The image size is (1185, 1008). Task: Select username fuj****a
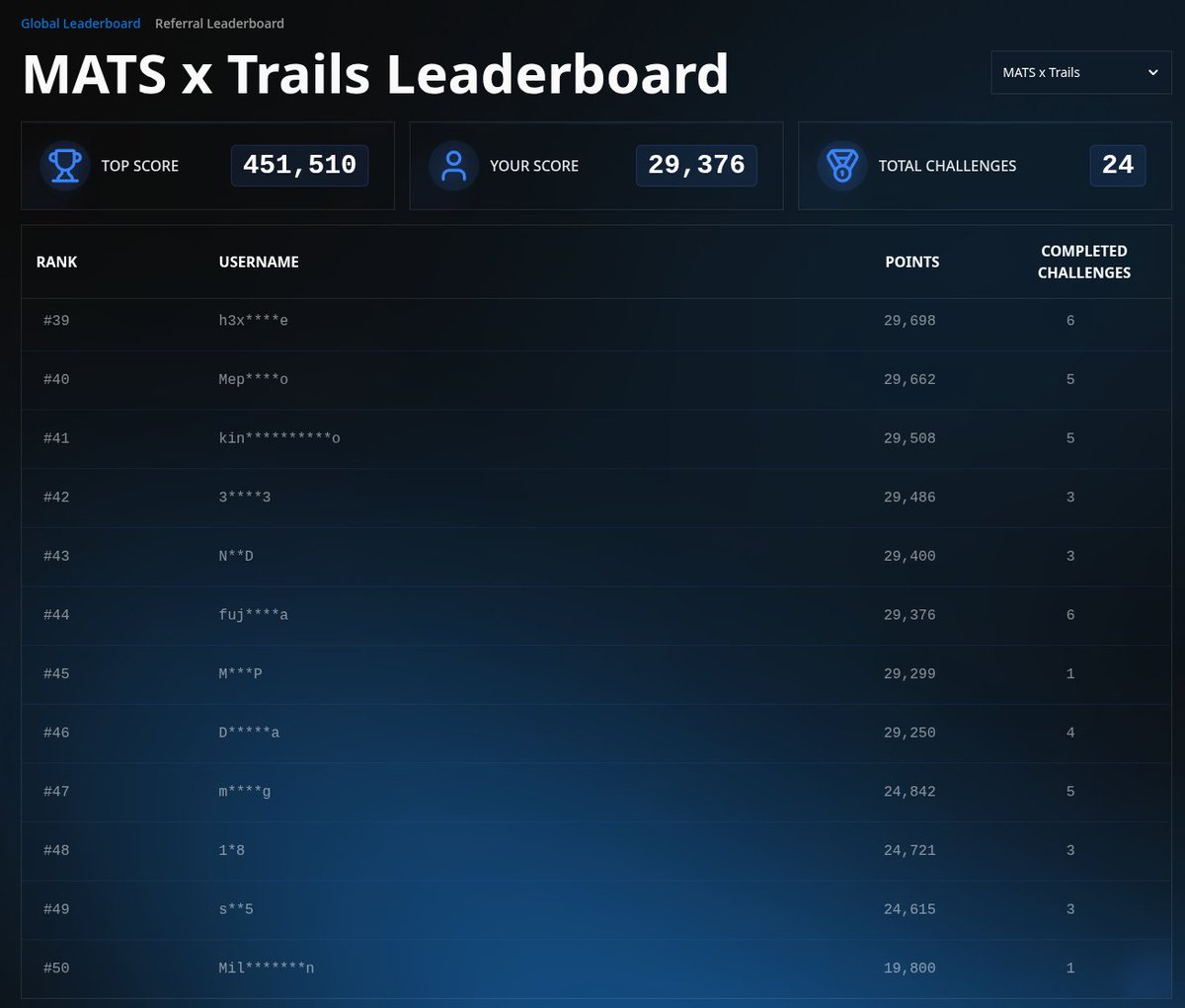coord(254,615)
